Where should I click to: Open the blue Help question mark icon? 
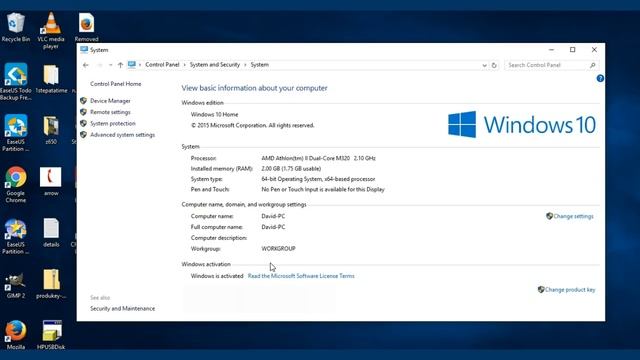point(600,78)
